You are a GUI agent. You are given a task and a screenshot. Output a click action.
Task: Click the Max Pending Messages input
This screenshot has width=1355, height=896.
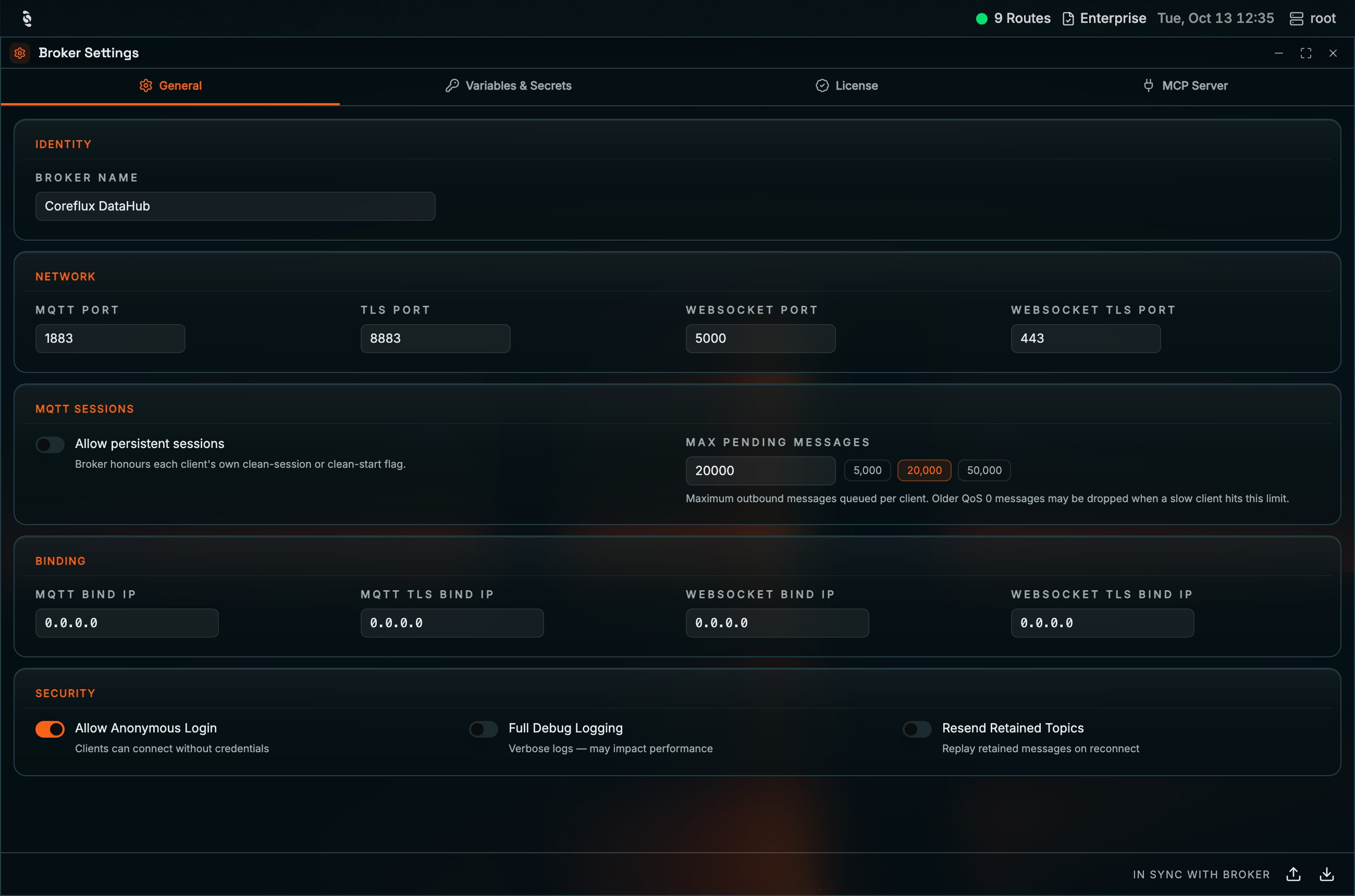760,471
